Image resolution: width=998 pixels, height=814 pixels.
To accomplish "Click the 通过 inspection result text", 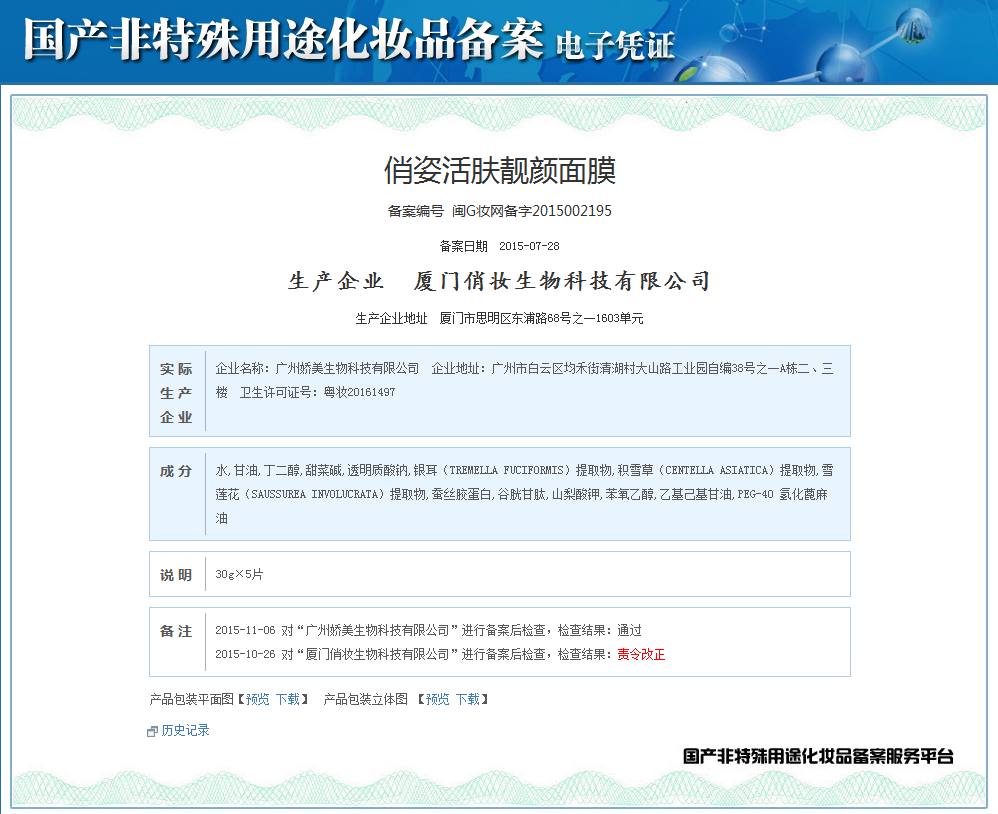I will (629, 630).
